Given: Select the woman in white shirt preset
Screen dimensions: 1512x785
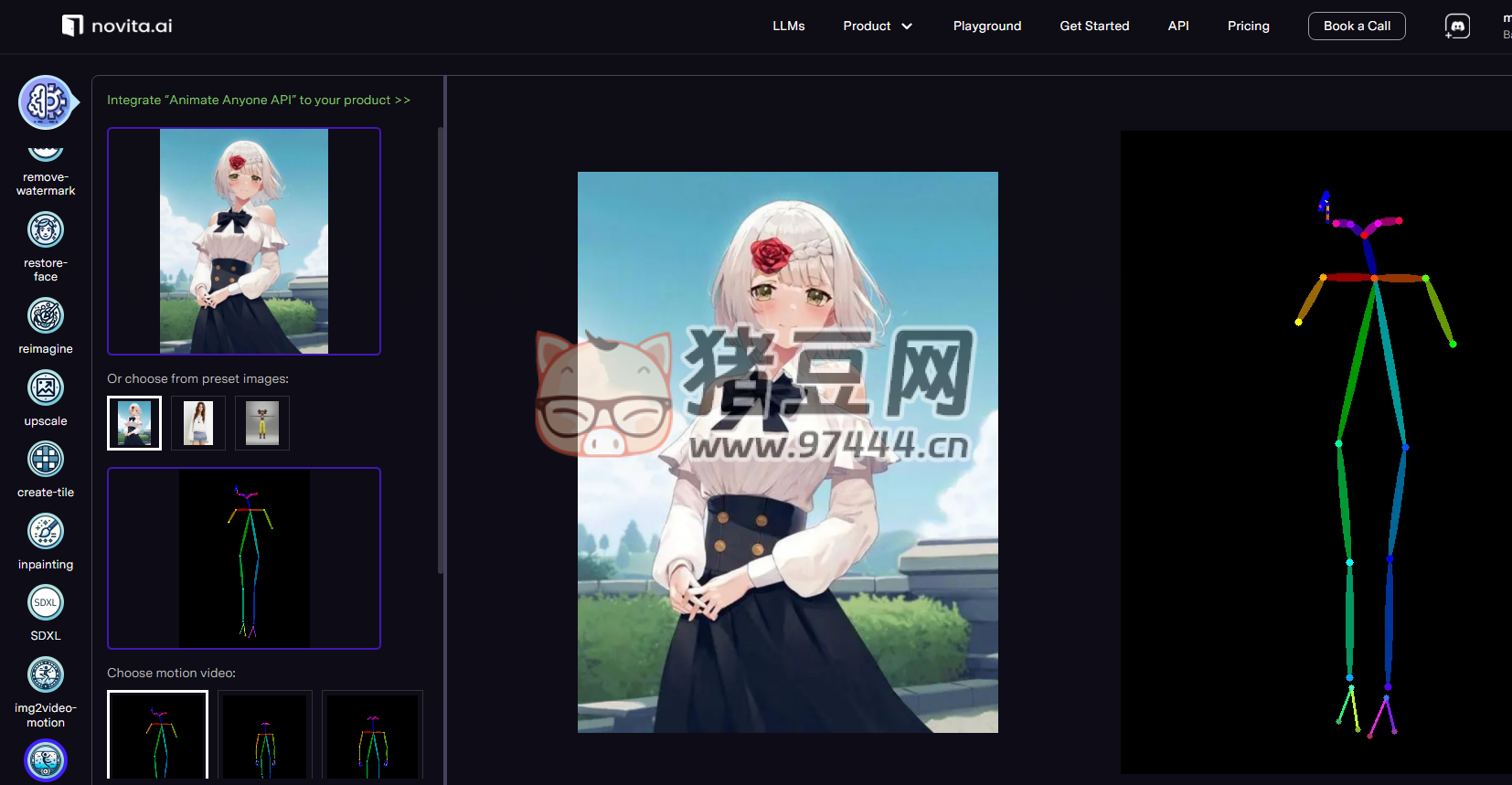Looking at the screenshot, I should [198, 423].
